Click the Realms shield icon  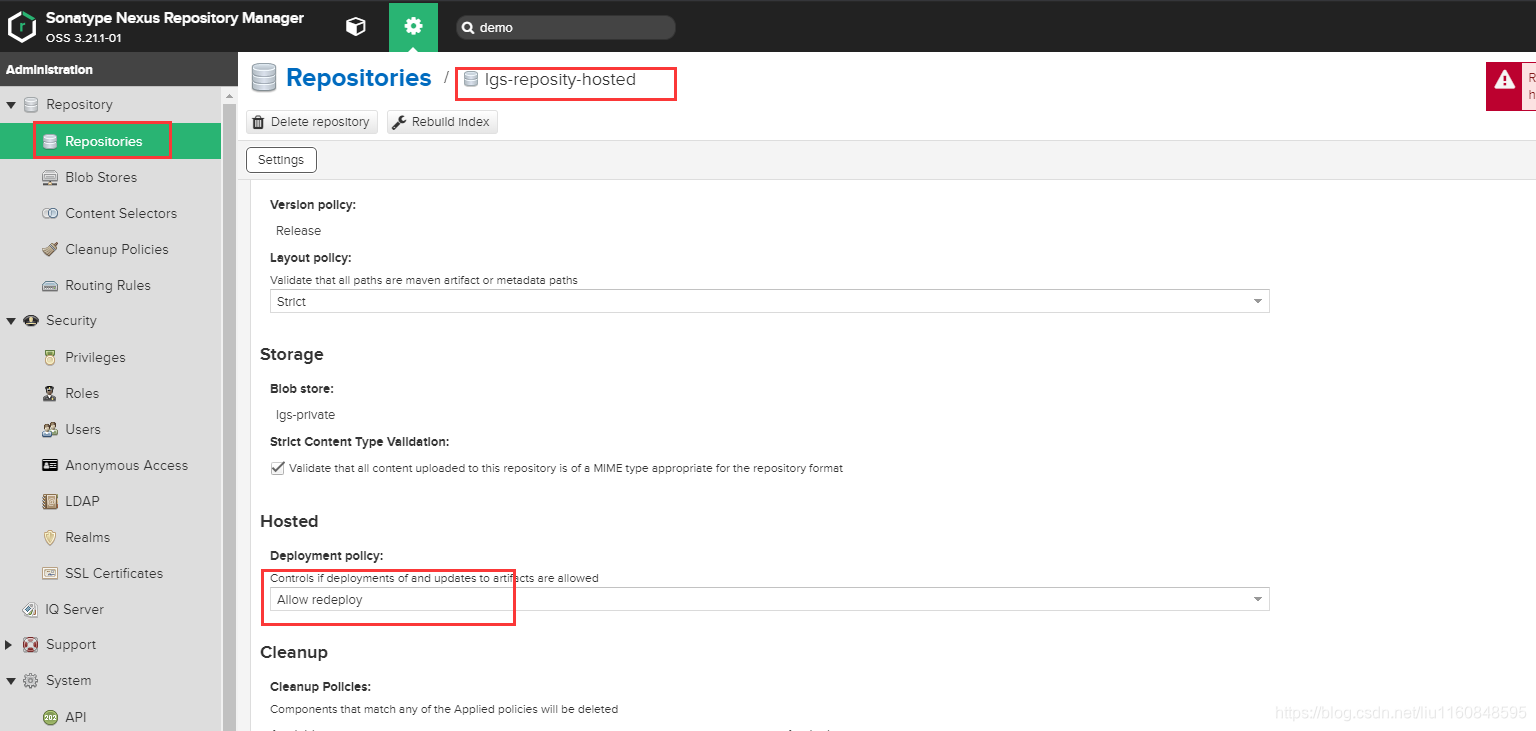pos(50,537)
